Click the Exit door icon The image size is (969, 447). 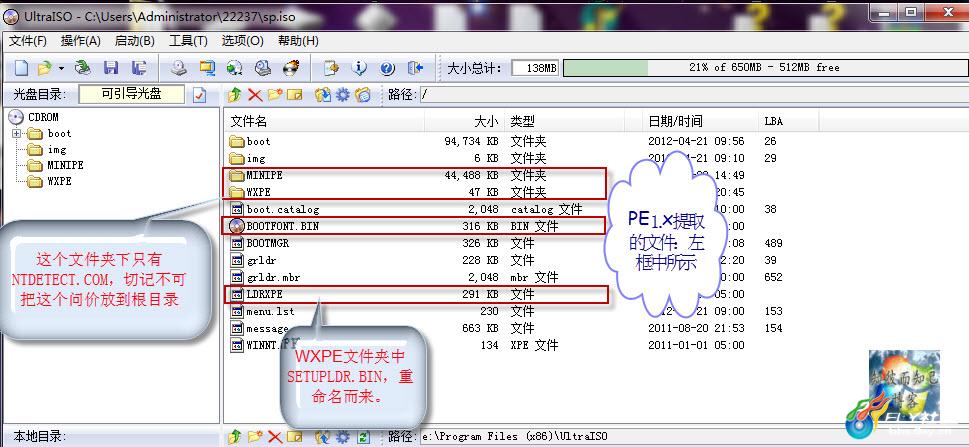[415, 67]
